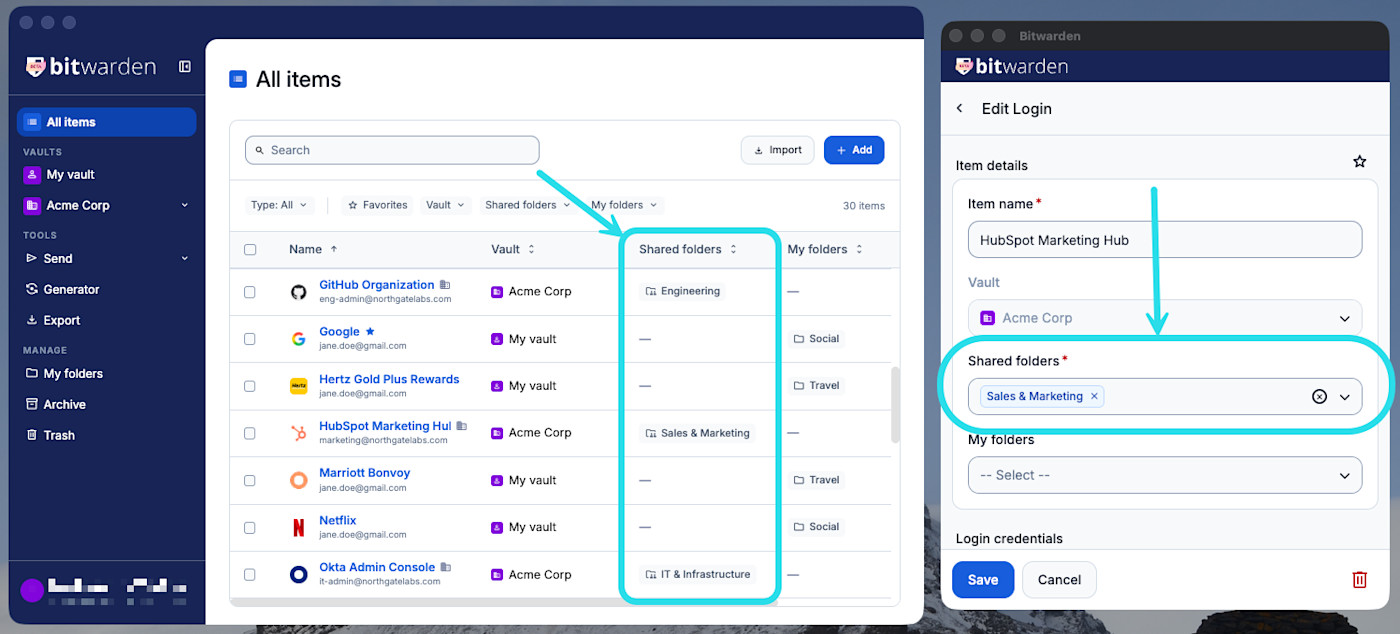Click the Travel folder tag in the Hertz row
This screenshot has width=1400, height=634.
coord(816,385)
